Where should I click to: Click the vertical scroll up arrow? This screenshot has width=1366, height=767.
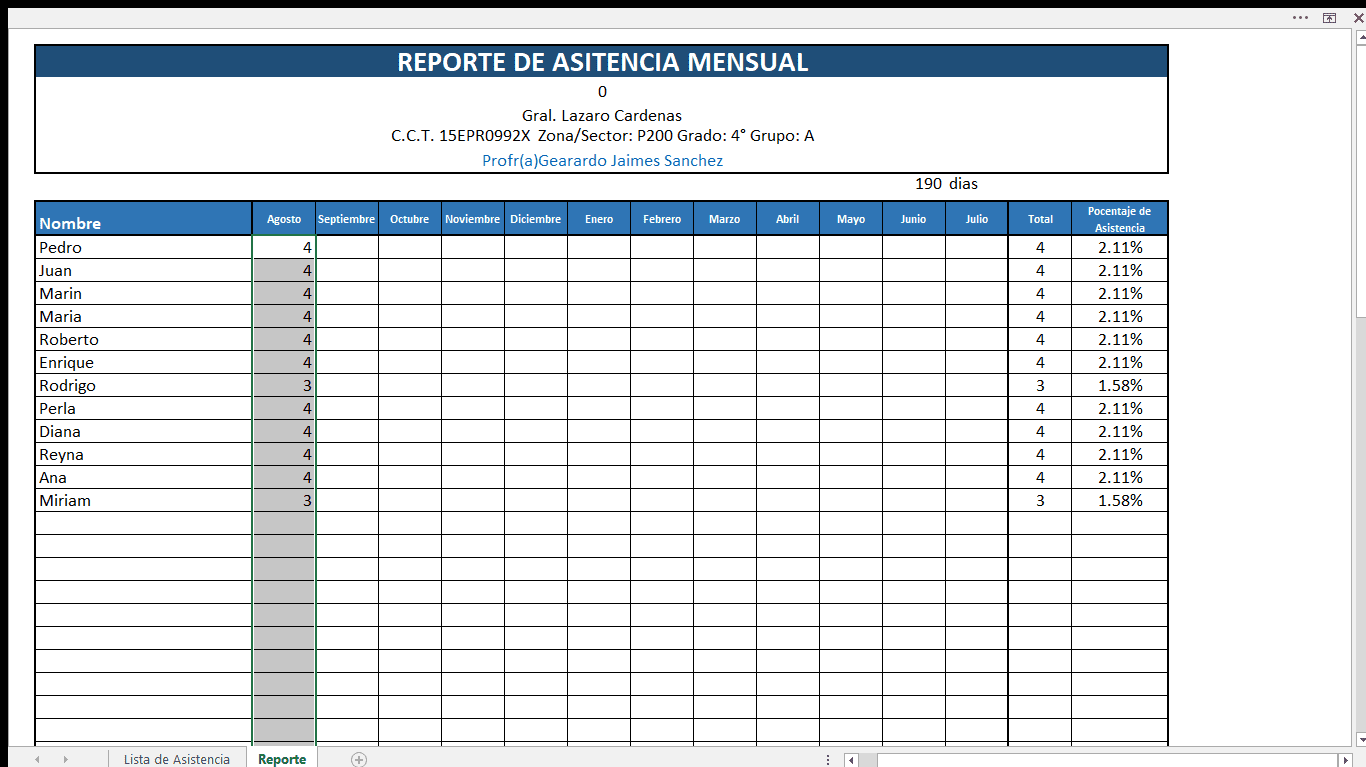(1358, 36)
